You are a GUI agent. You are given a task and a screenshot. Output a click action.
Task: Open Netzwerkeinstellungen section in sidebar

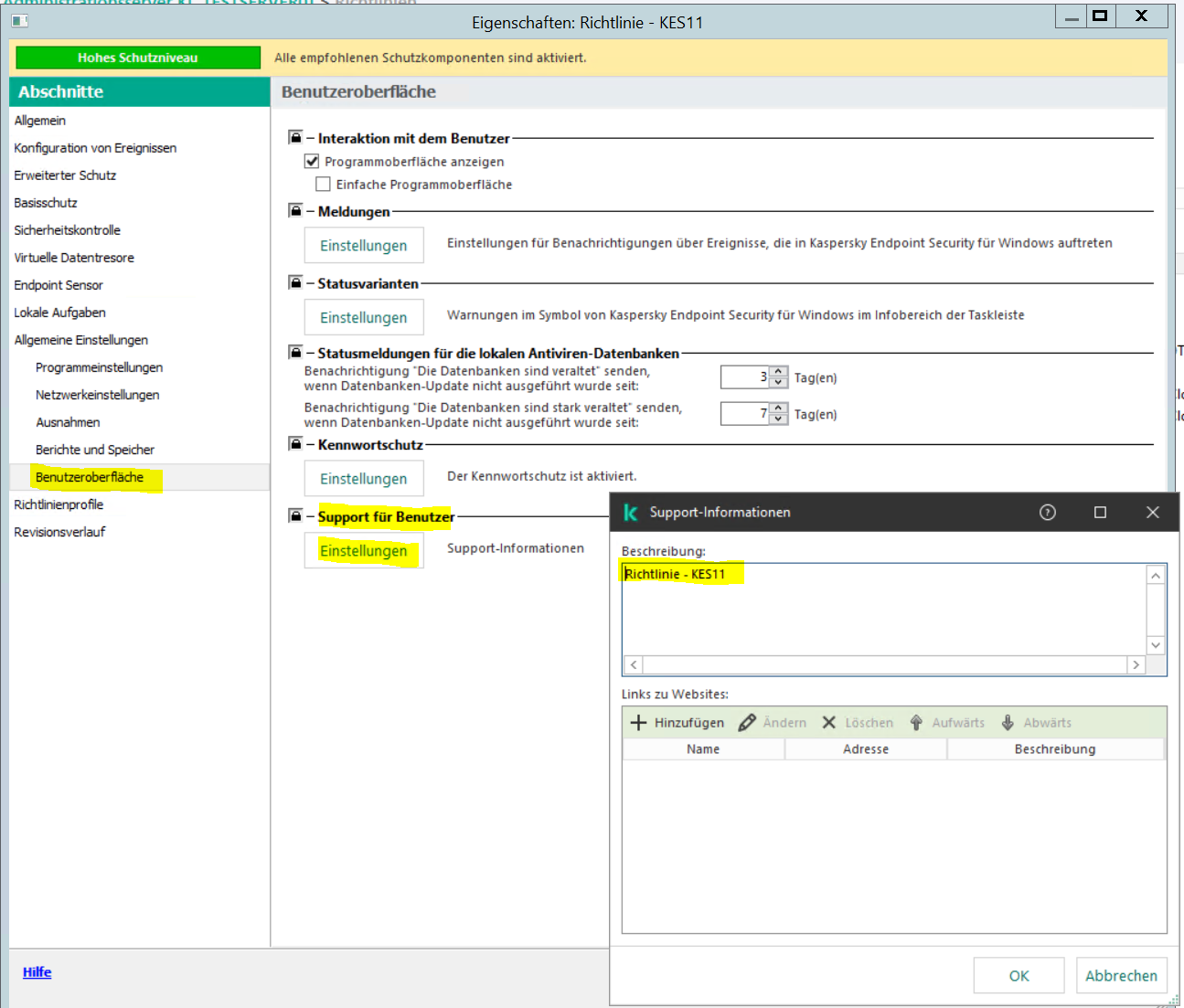coord(97,395)
